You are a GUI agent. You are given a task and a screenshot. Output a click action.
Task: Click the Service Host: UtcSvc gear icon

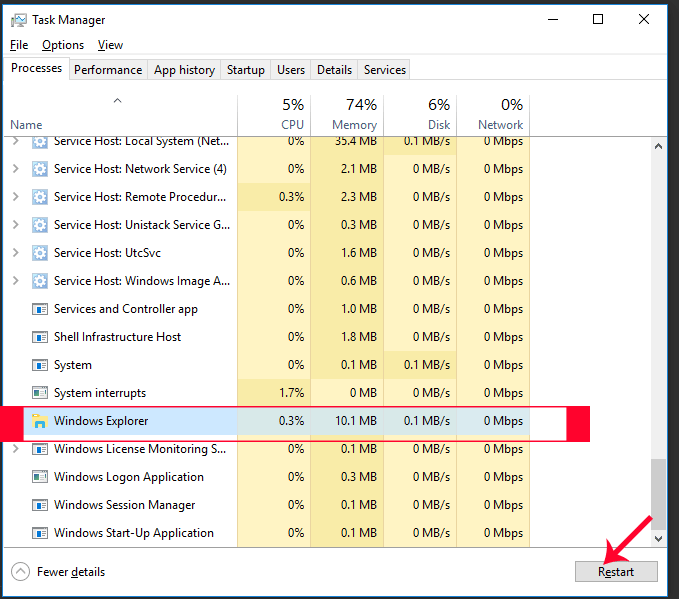pos(40,253)
